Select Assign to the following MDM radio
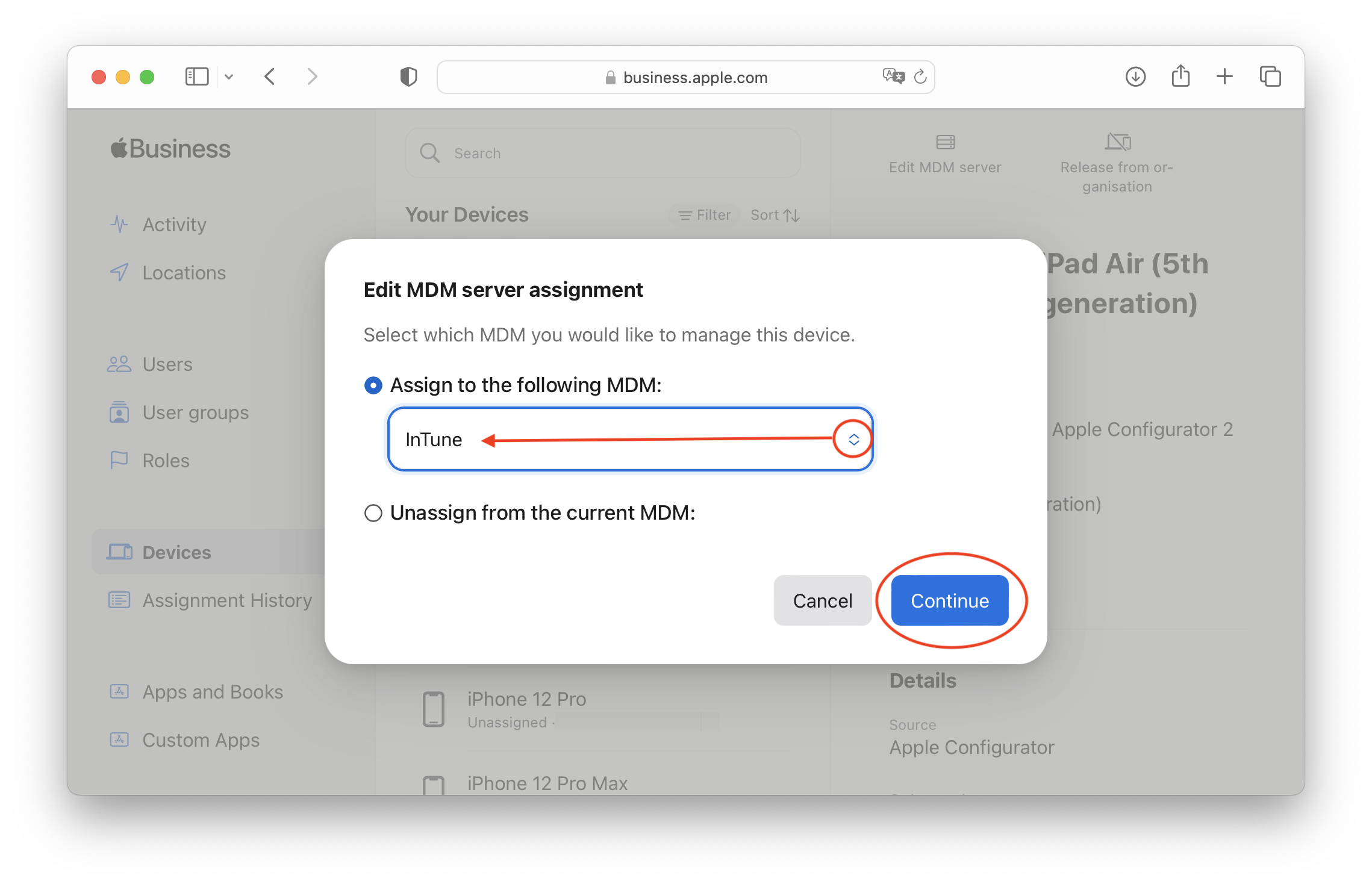The image size is (1372, 884). pyautogui.click(x=373, y=385)
